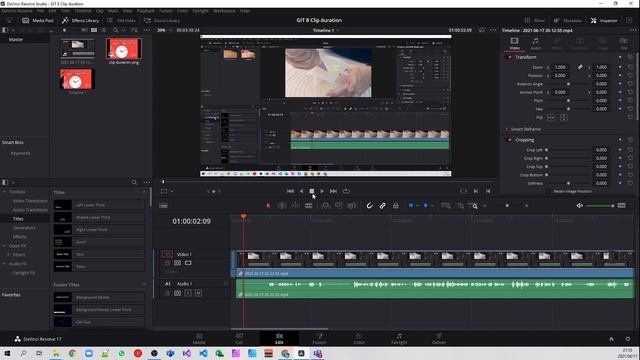Click the stop button in viewer transport

[311, 191]
